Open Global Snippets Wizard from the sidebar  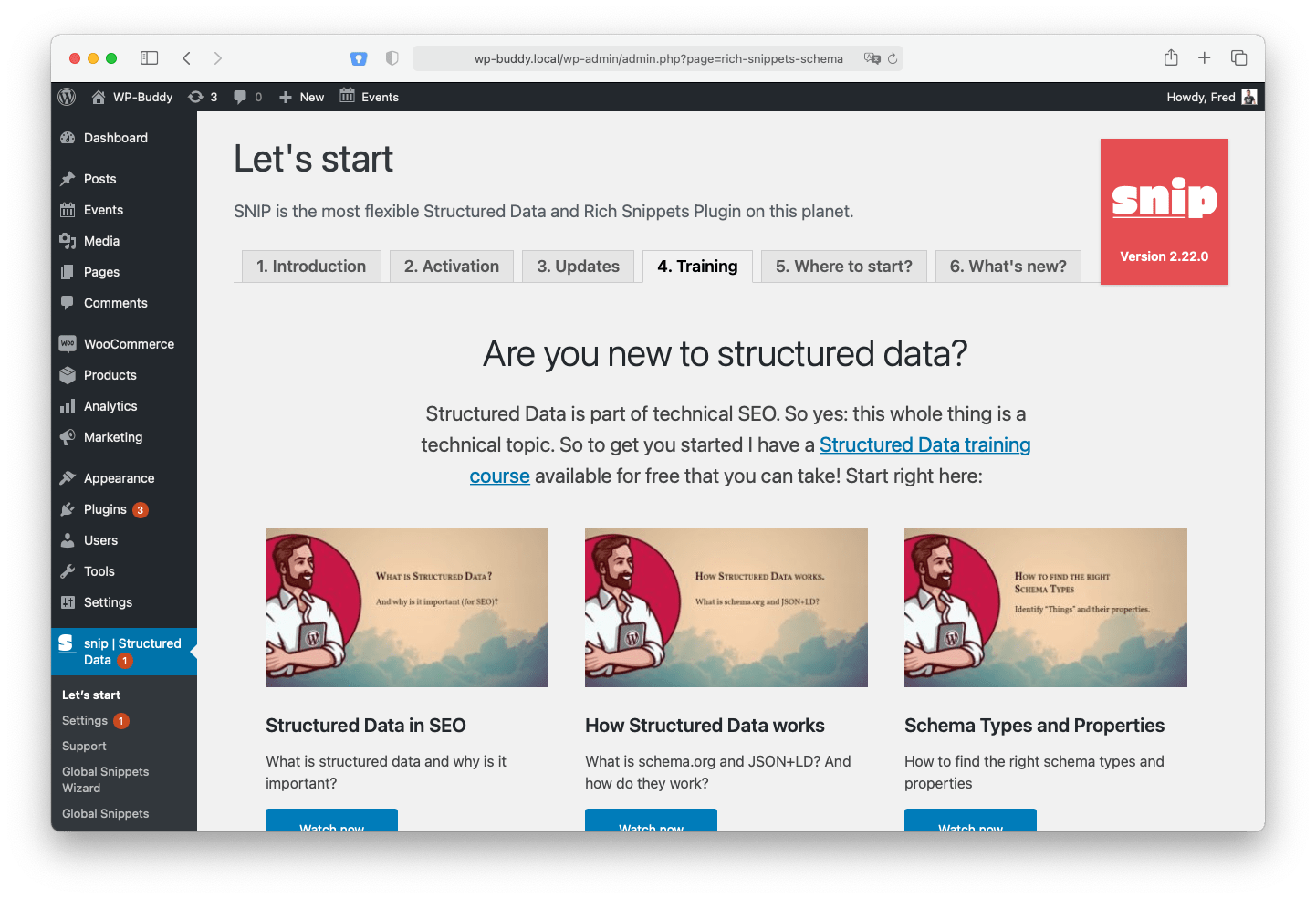pyautogui.click(x=105, y=779)
